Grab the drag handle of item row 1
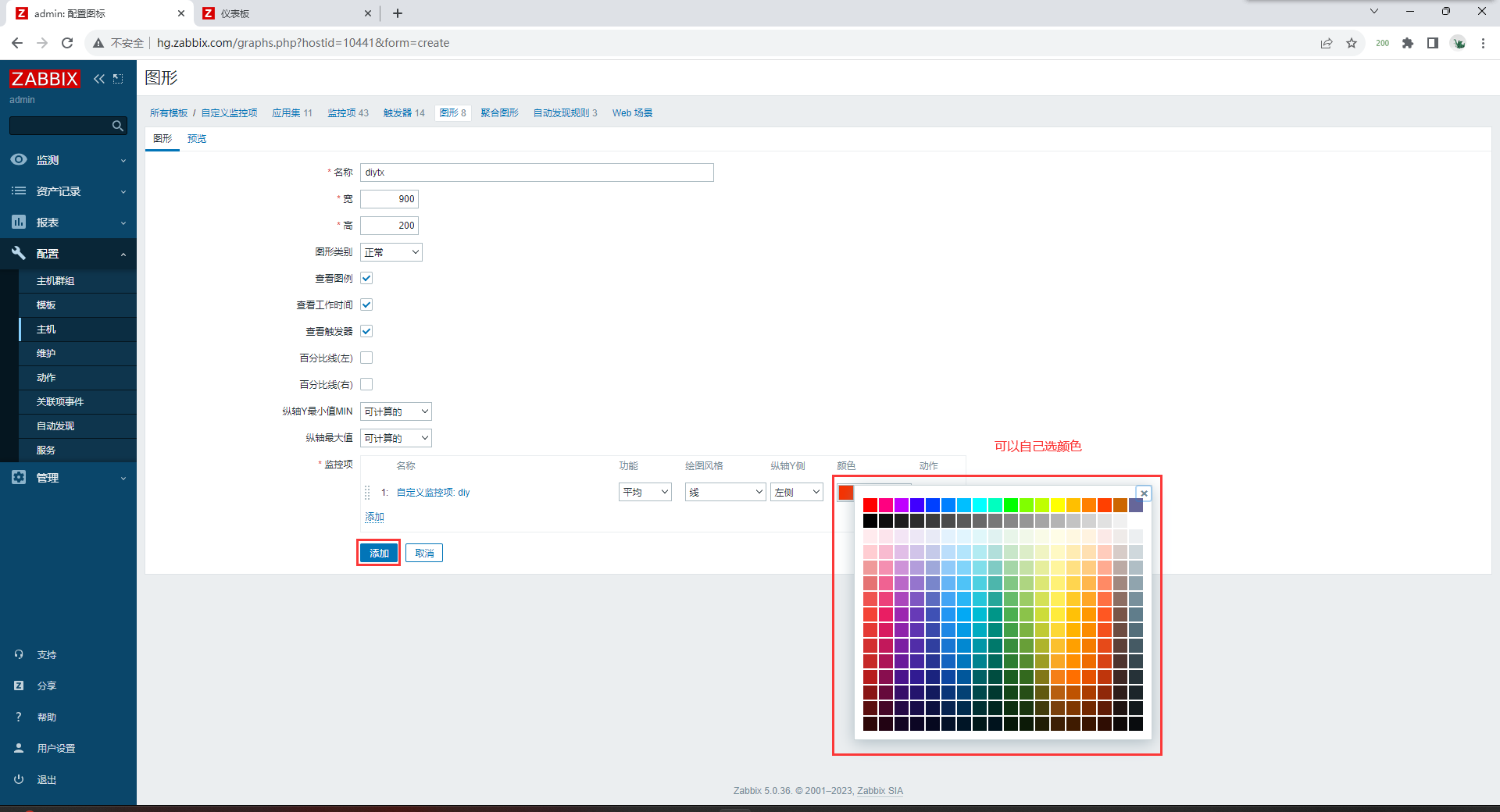Viewport: 1500px width, 812px height. tap(367, 493)
